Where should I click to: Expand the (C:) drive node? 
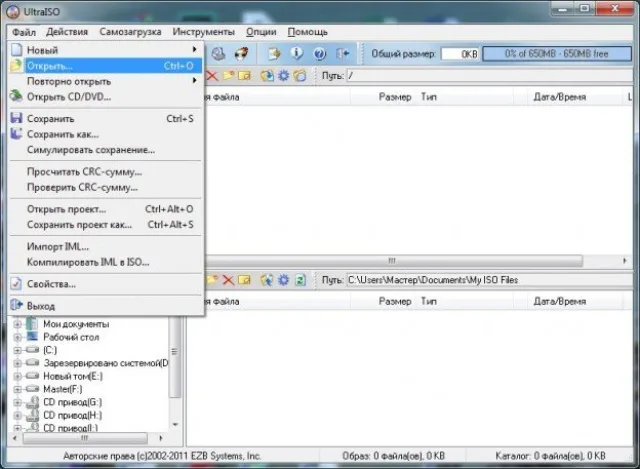pyautogui.click(x=17, y=350)
